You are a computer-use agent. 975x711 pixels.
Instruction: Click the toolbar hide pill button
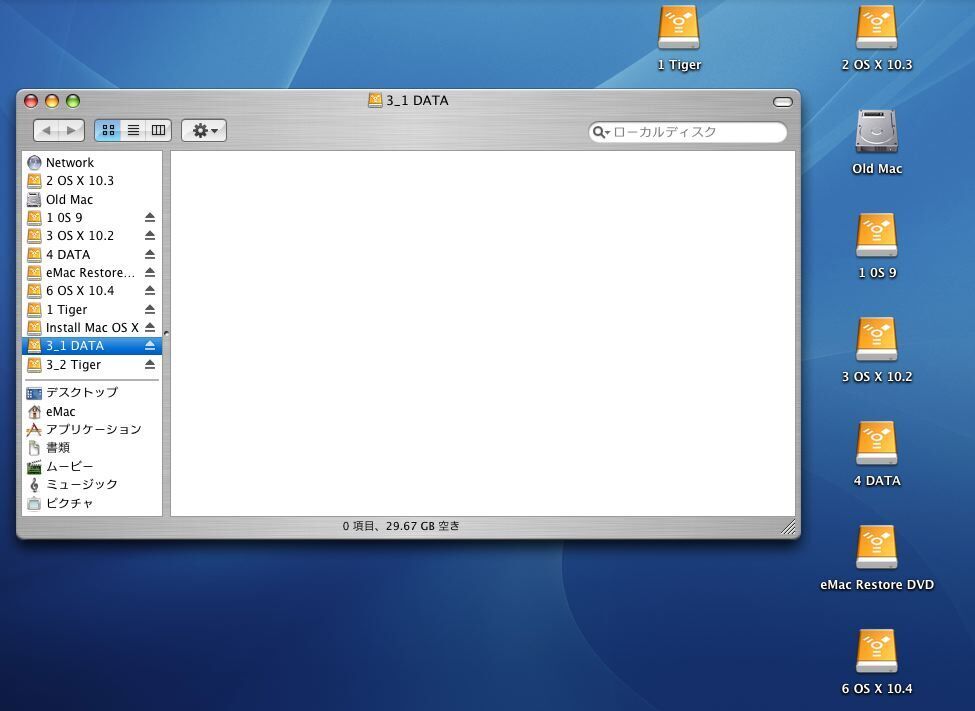(x=783, y=101)
